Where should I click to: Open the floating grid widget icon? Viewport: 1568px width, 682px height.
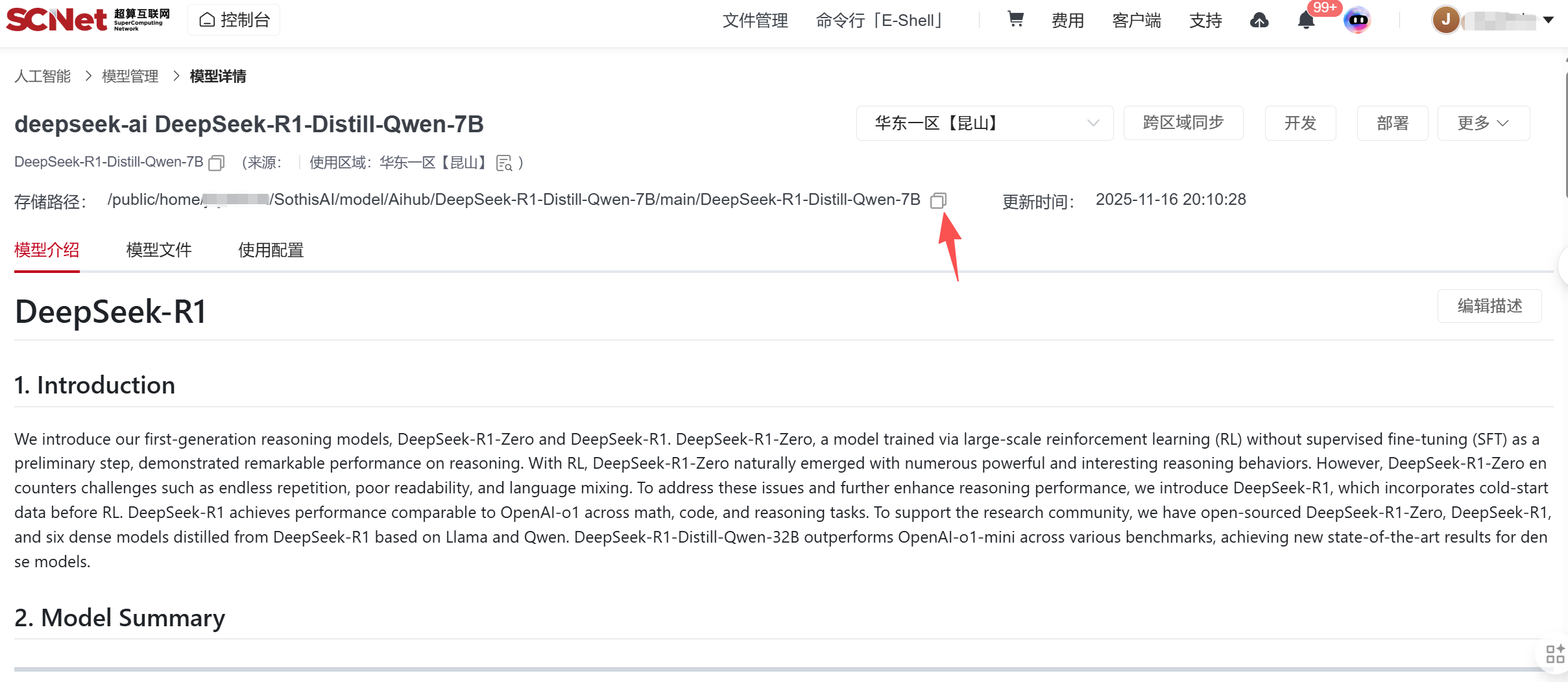coord(1555,653)
